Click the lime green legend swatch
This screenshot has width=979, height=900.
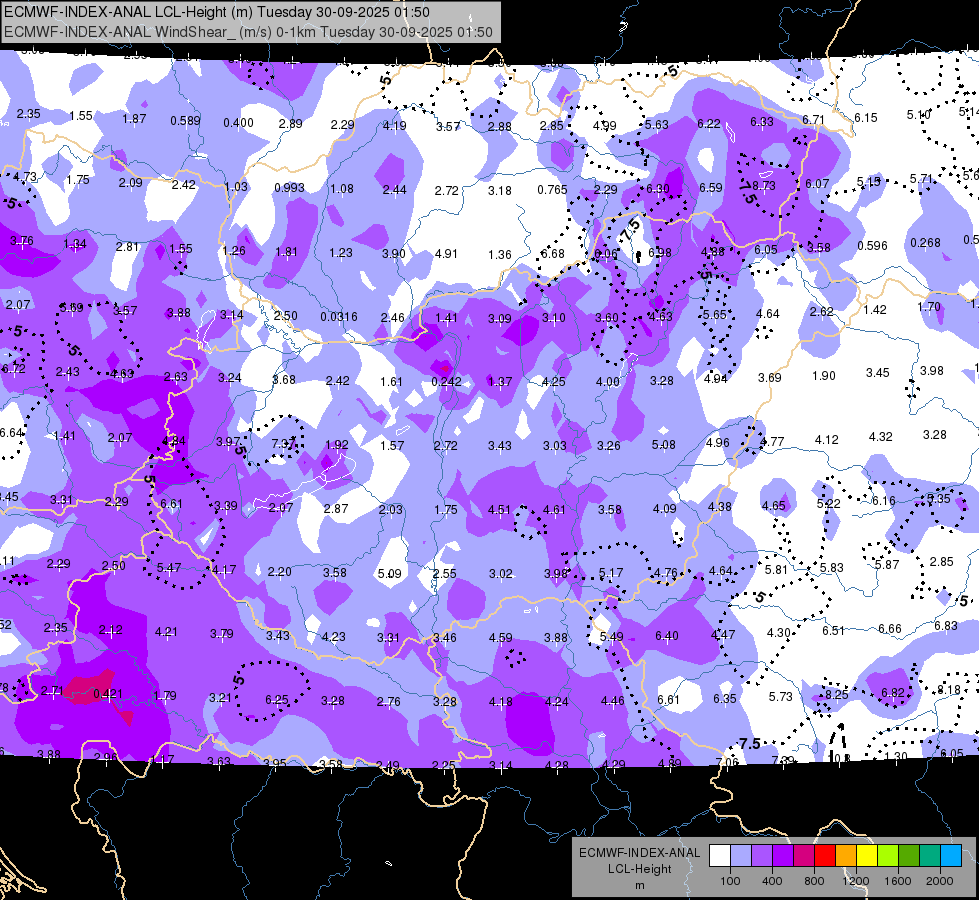tap(888, 856)
